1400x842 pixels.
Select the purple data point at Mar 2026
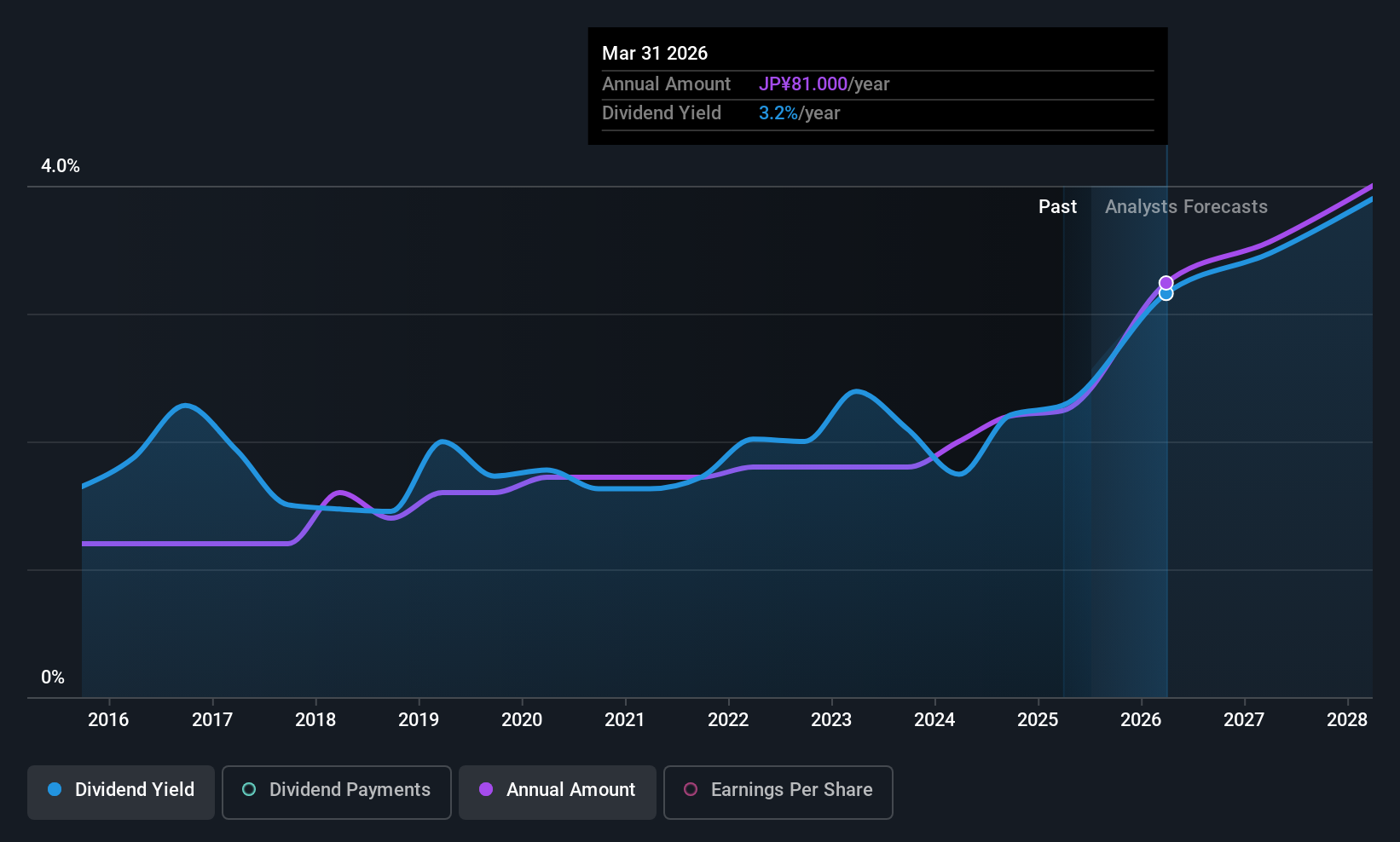[x=1166, y=283]
